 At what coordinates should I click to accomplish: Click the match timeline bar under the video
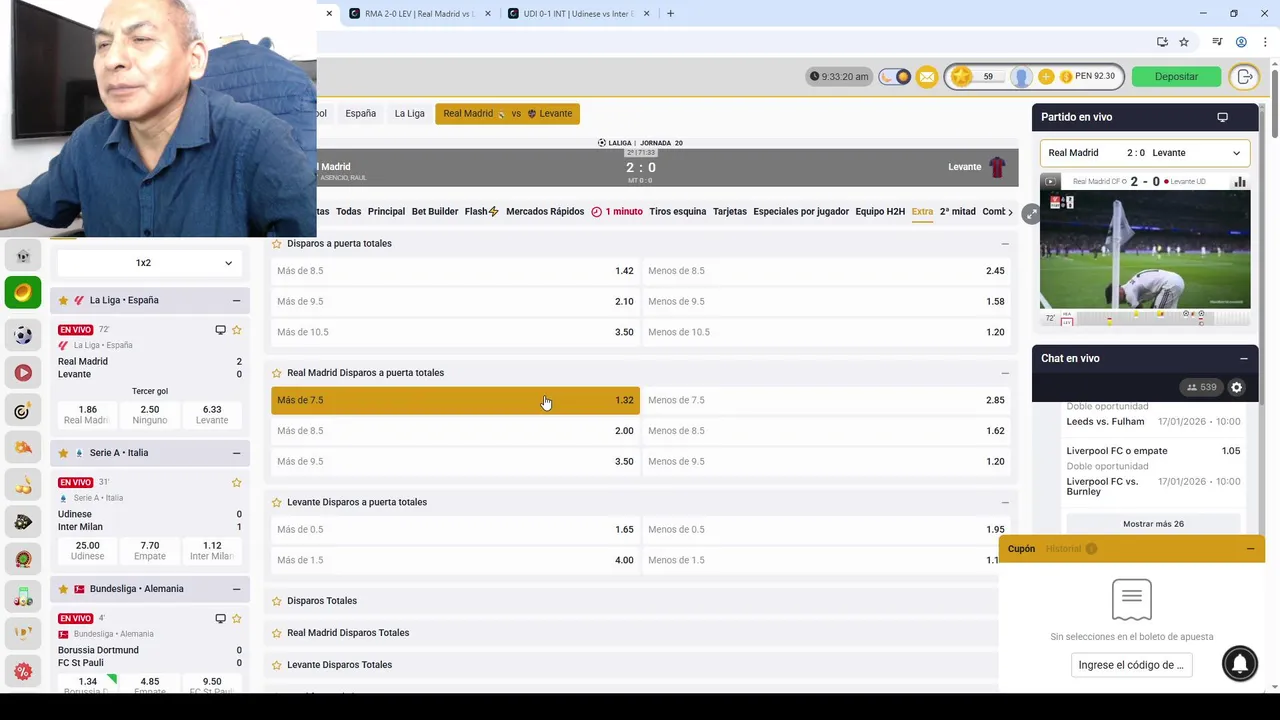coord(1145,318)
